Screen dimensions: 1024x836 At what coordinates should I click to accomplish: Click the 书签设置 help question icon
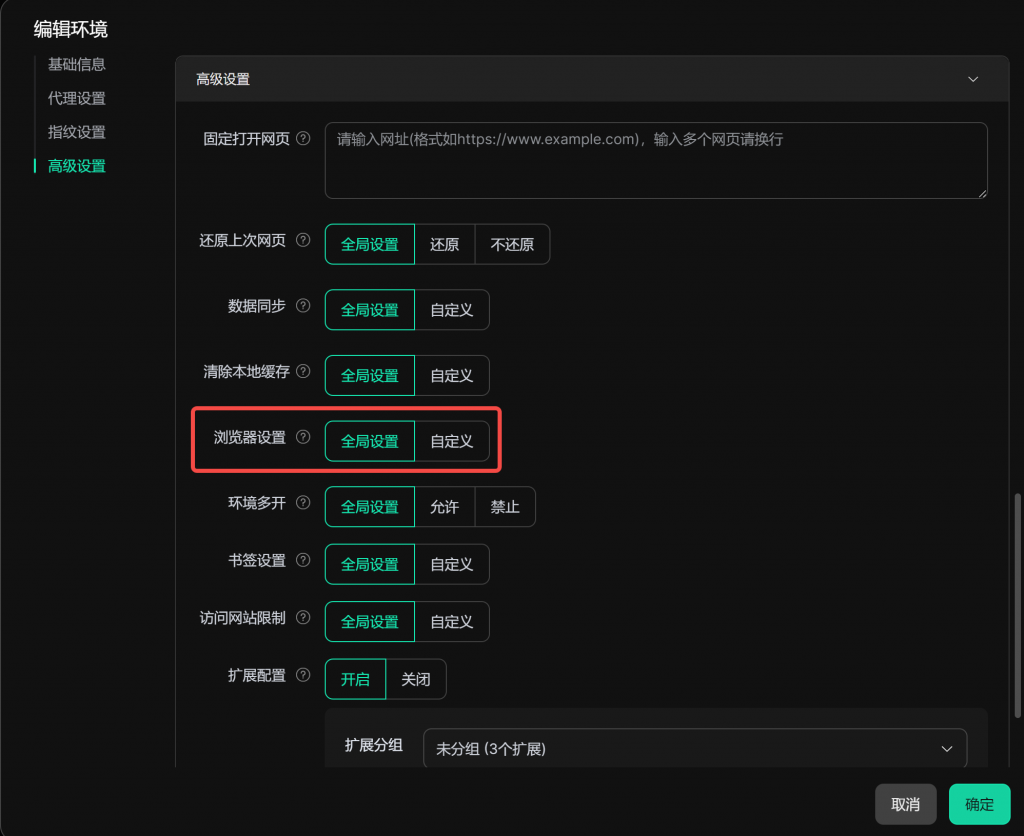point(304,561)
